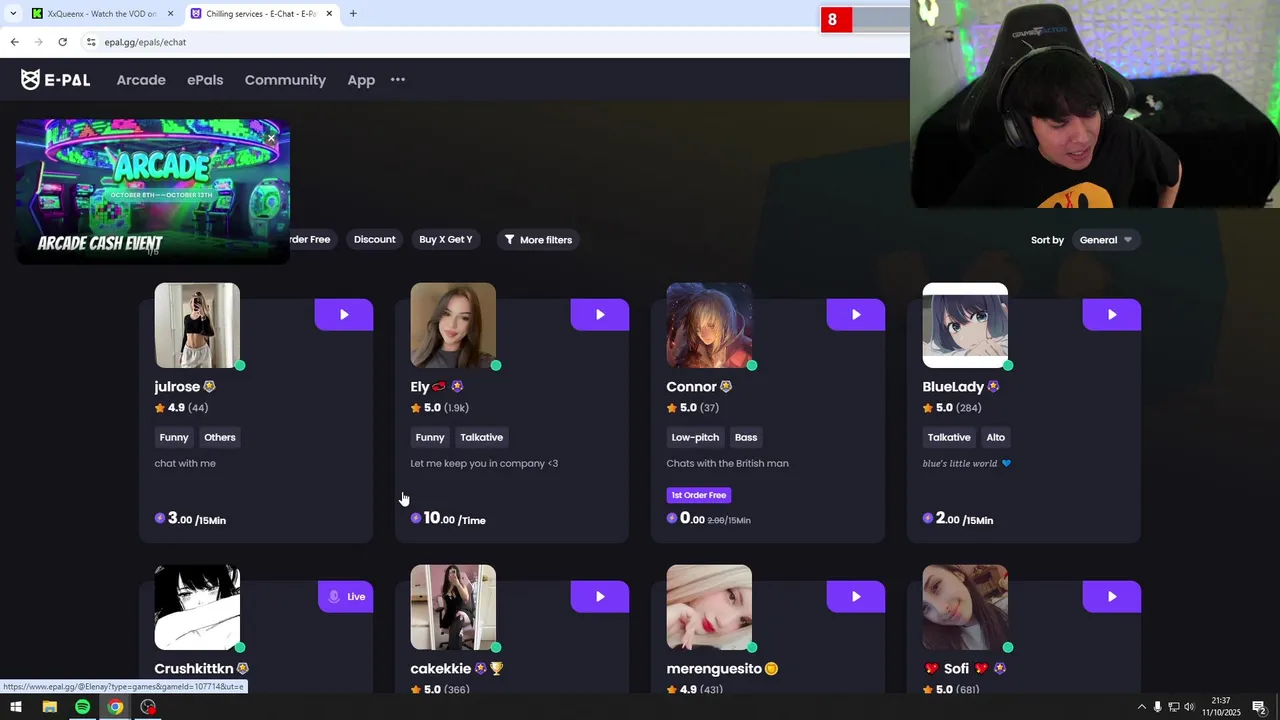Screen dimensions: 1280x720
Task: Open Connor's profile picture
Action: pos(709,325)
